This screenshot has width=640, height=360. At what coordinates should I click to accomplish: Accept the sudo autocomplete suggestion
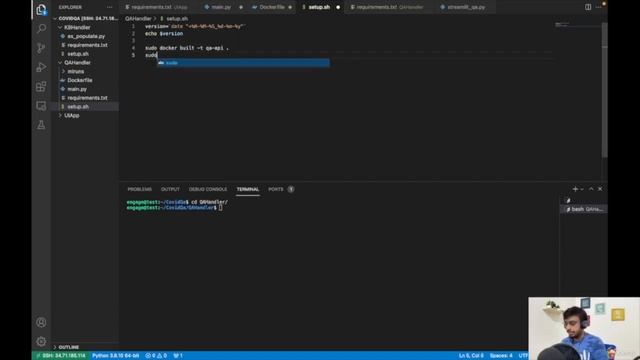[x=243, y=63]
